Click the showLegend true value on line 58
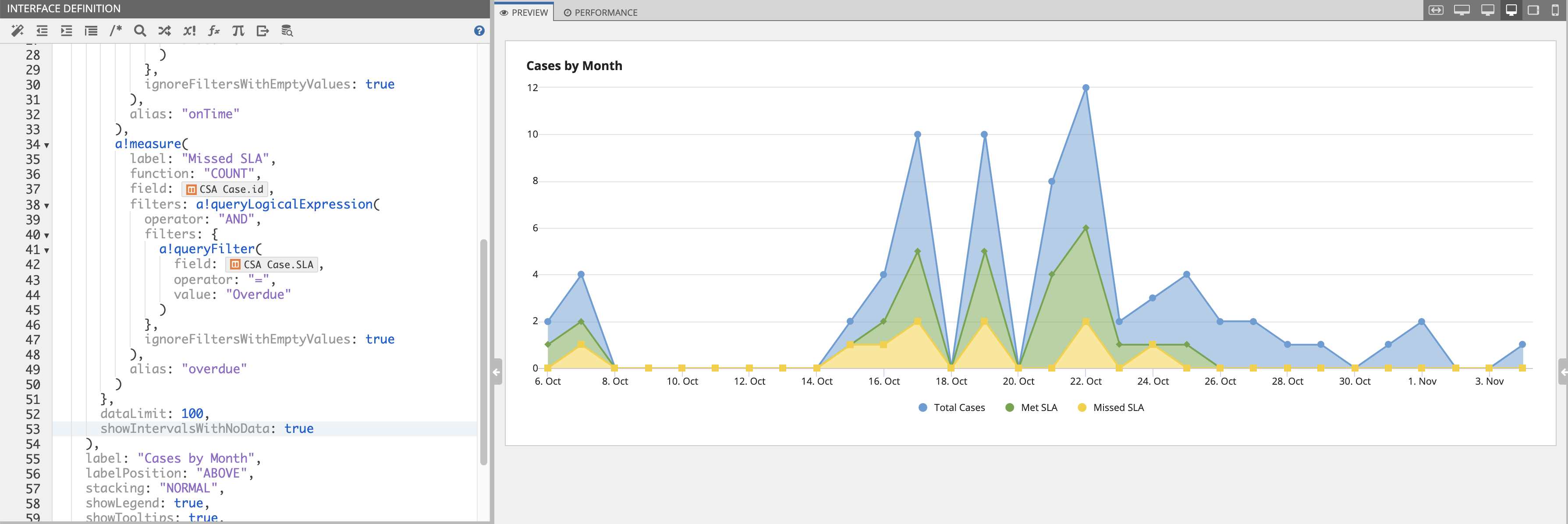This screenshot has width=1568, height=524. tap(188, 503)
